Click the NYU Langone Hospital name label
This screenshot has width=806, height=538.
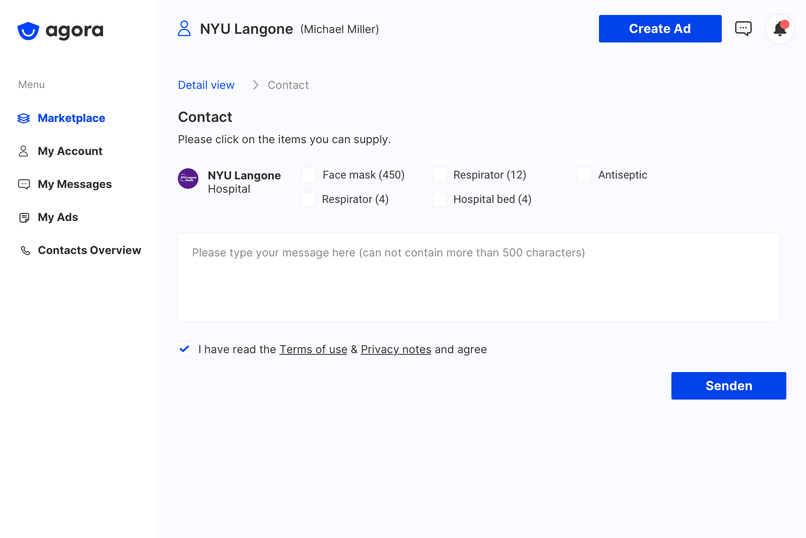click(244, 182)
